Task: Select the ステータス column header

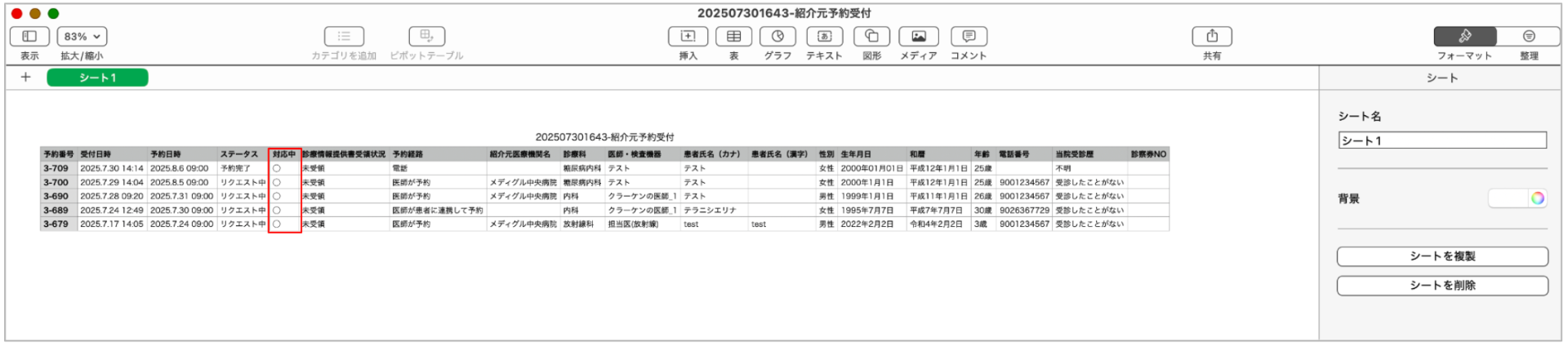Action: 243,154
